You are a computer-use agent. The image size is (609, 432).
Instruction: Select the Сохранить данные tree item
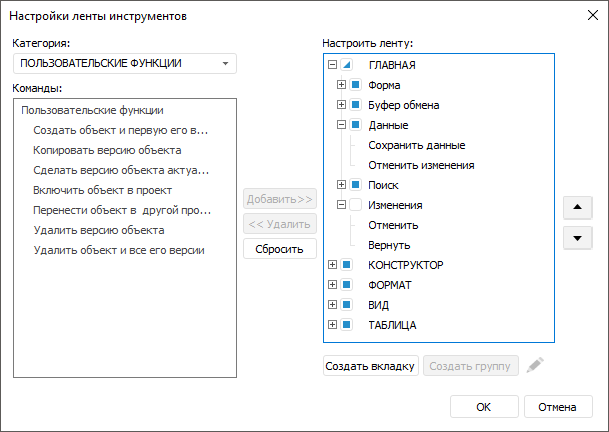416,145
